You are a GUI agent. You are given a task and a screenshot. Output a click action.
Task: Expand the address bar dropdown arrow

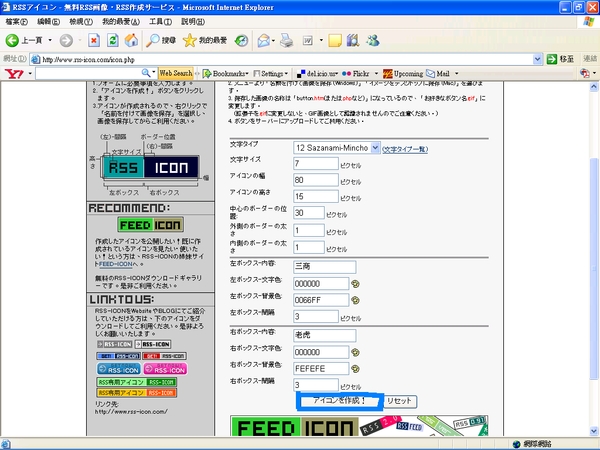click(537, 59)
